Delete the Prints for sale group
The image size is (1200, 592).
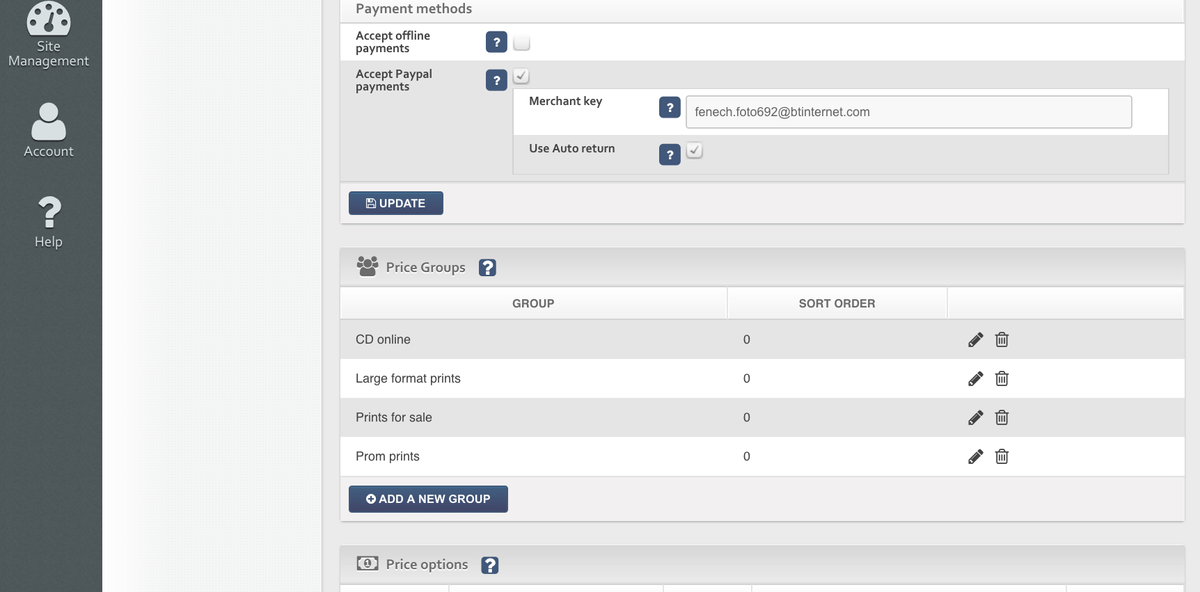(1002, 418)
